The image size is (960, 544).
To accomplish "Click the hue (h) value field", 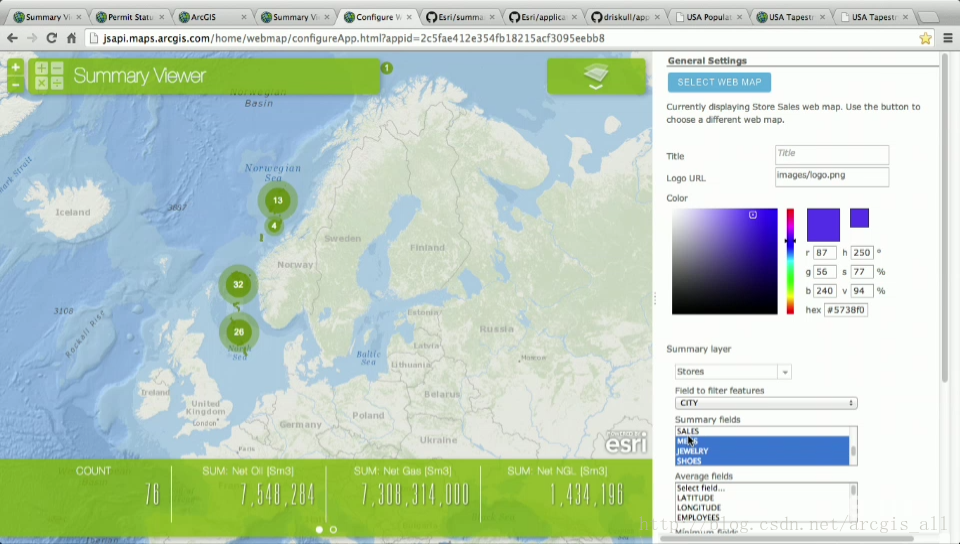I will point(861,252).
